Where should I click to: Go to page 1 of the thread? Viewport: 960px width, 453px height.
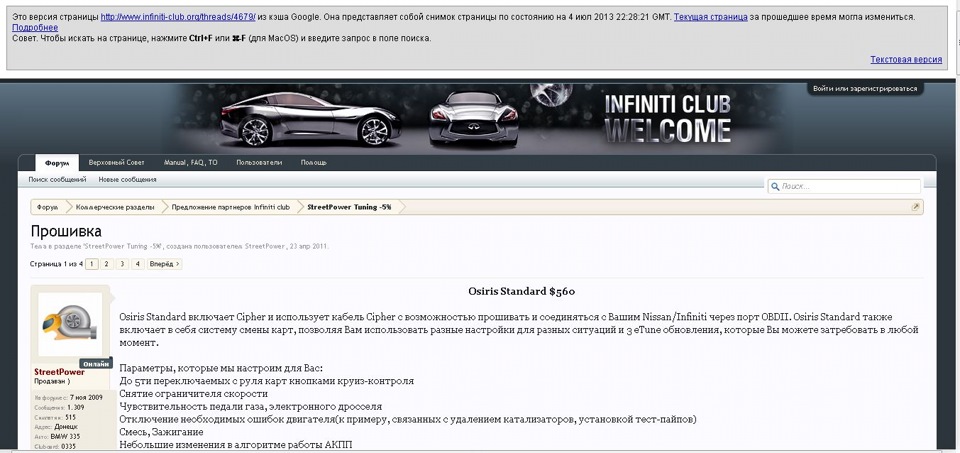coord(91,264)
